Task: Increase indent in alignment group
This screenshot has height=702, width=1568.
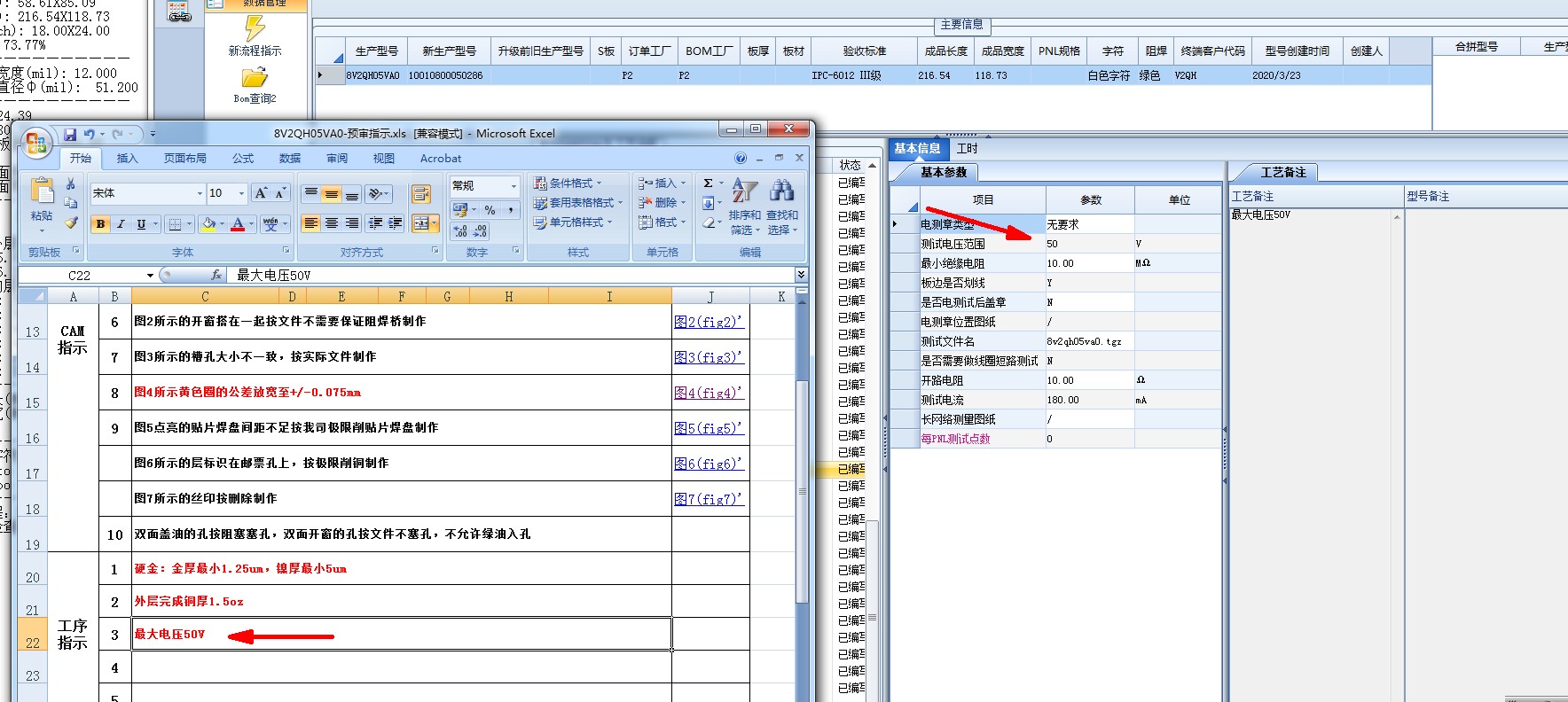Action: pyautogui.click(x=395, y=223)
